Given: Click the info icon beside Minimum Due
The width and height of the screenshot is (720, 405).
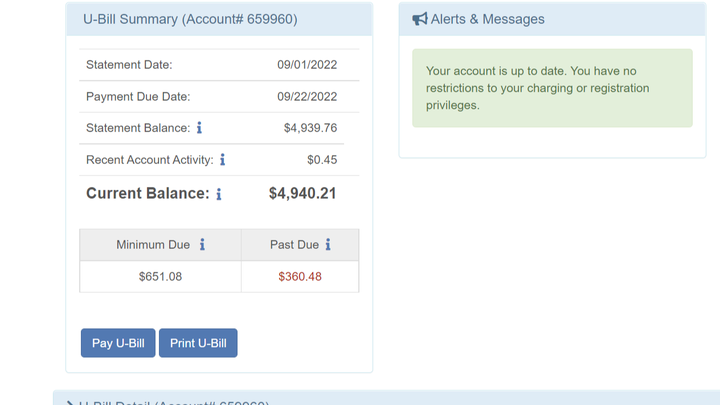Looking at the screenshot, I should pos(202,245).
